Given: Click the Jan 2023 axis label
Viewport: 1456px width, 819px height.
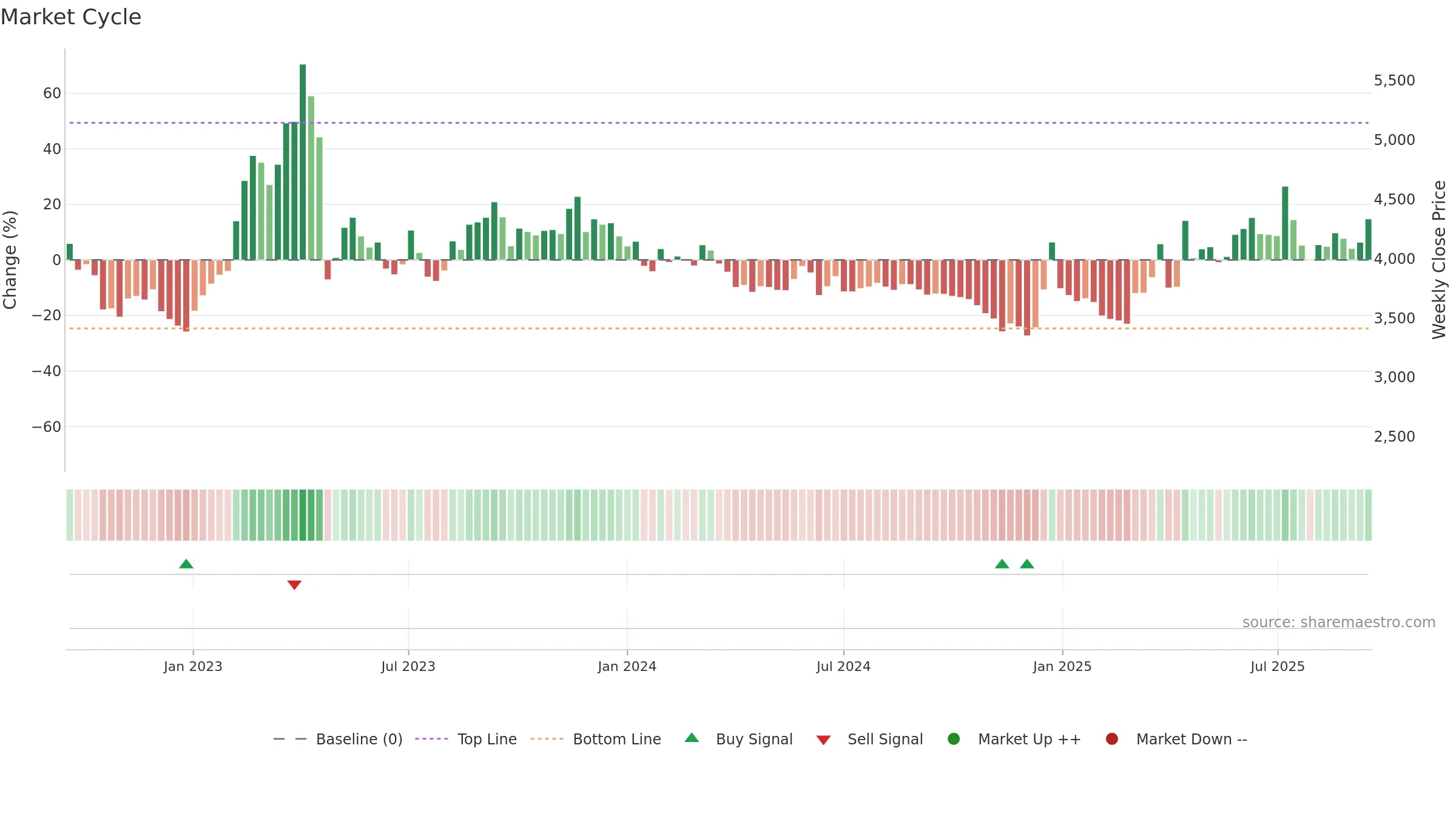Looking at the screenshot, I should point(193,667).
